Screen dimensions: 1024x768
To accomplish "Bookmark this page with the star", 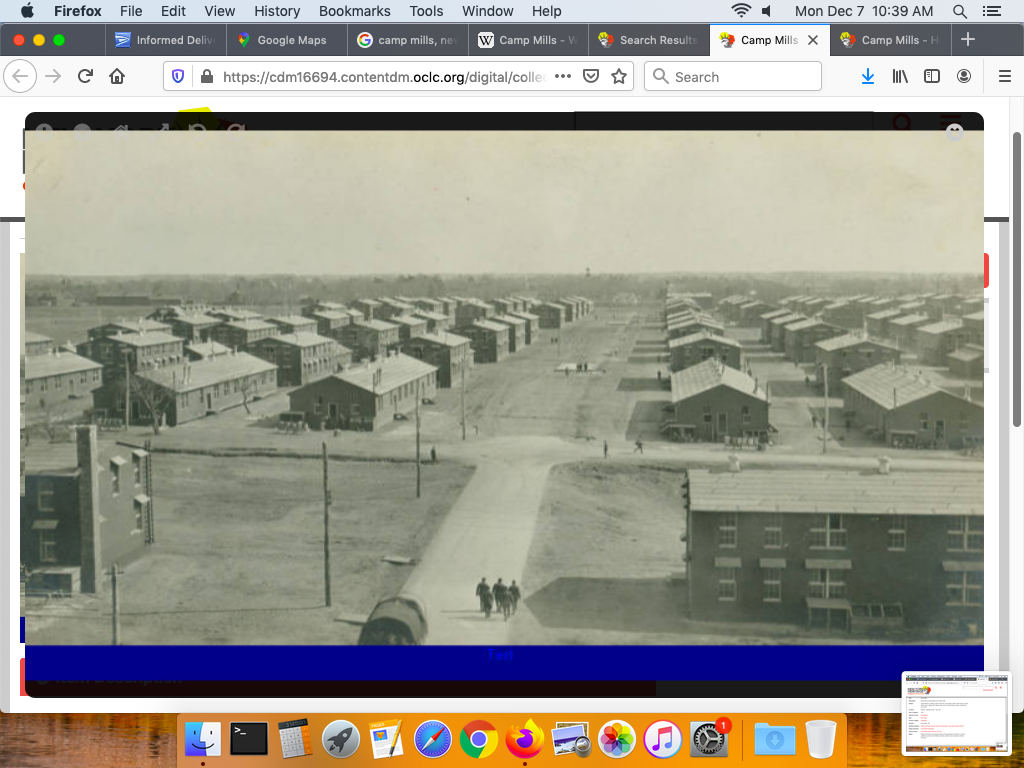I will coord(619,77).
